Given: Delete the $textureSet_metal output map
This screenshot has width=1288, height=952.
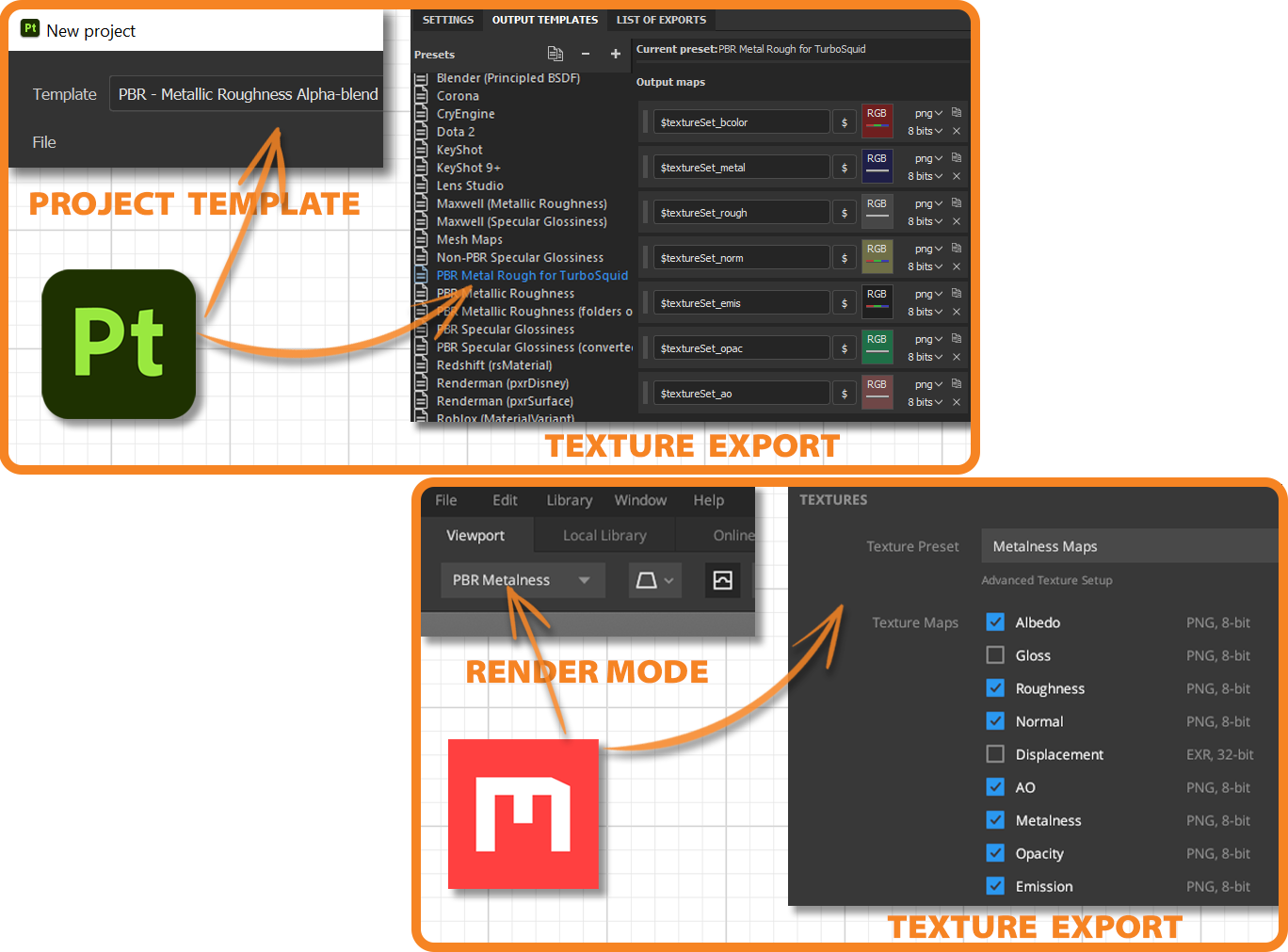Looking at the screenshot, I should [x=957, y=176].
